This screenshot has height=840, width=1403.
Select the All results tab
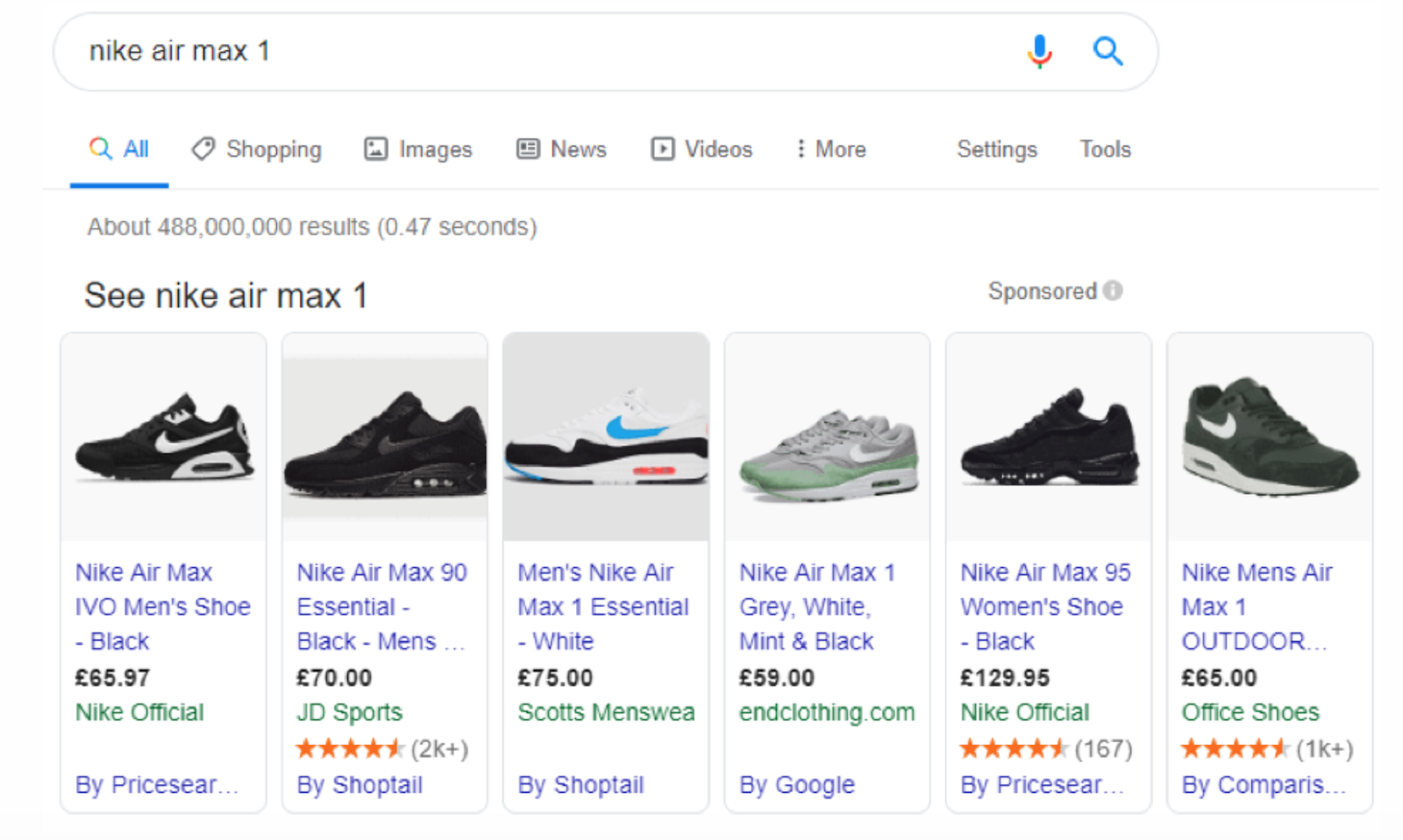119,149
